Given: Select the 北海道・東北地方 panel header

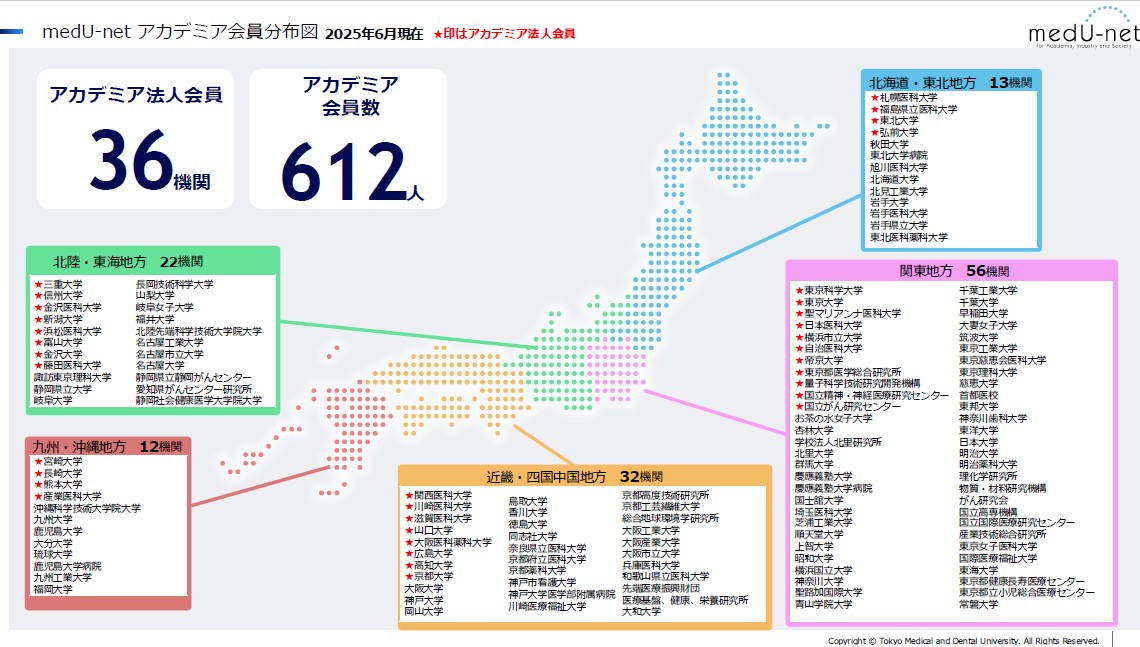Looking at the screenshot, I should click(x=950, y=82).
